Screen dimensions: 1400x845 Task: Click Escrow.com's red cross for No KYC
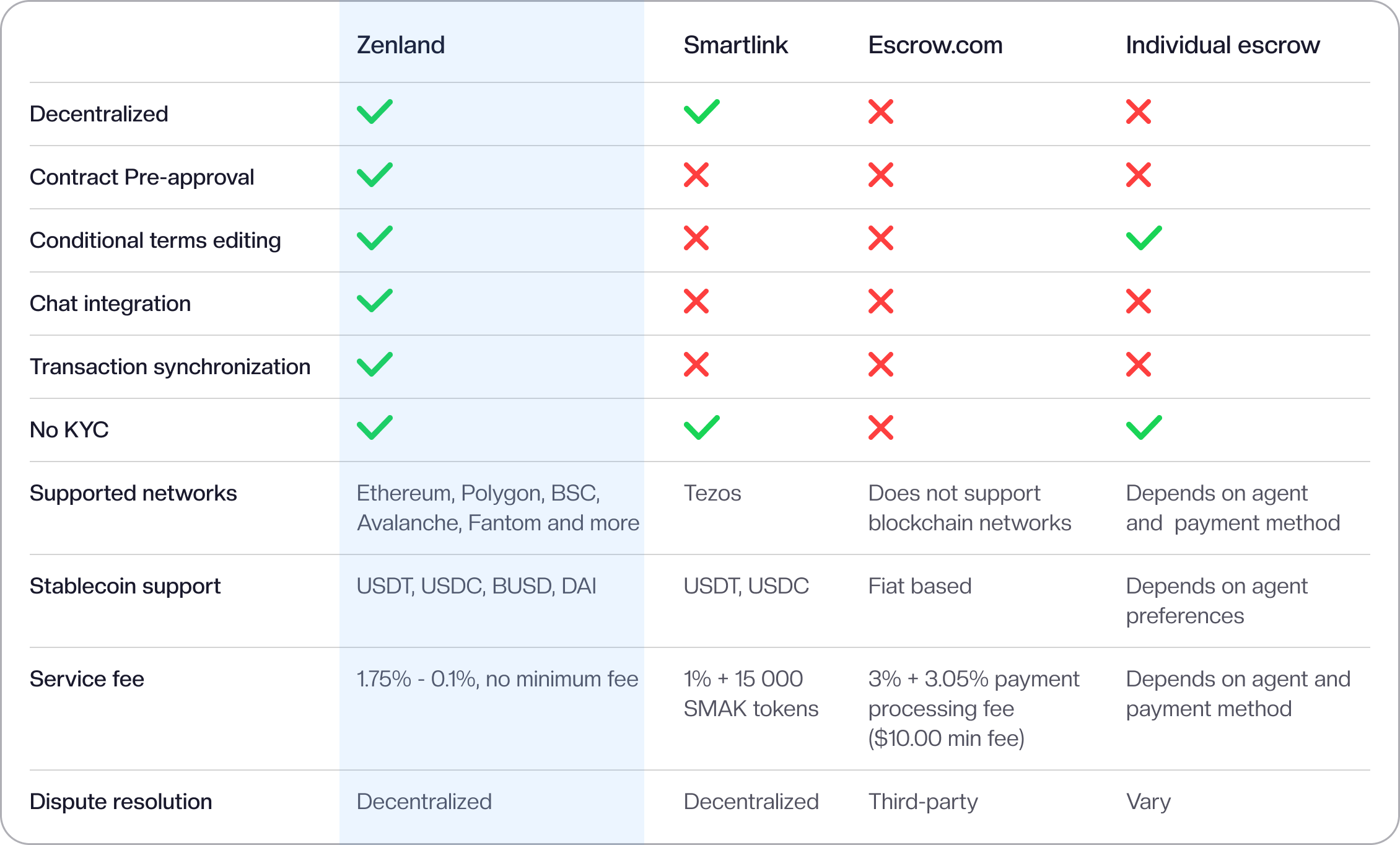[x=881, y=427]
